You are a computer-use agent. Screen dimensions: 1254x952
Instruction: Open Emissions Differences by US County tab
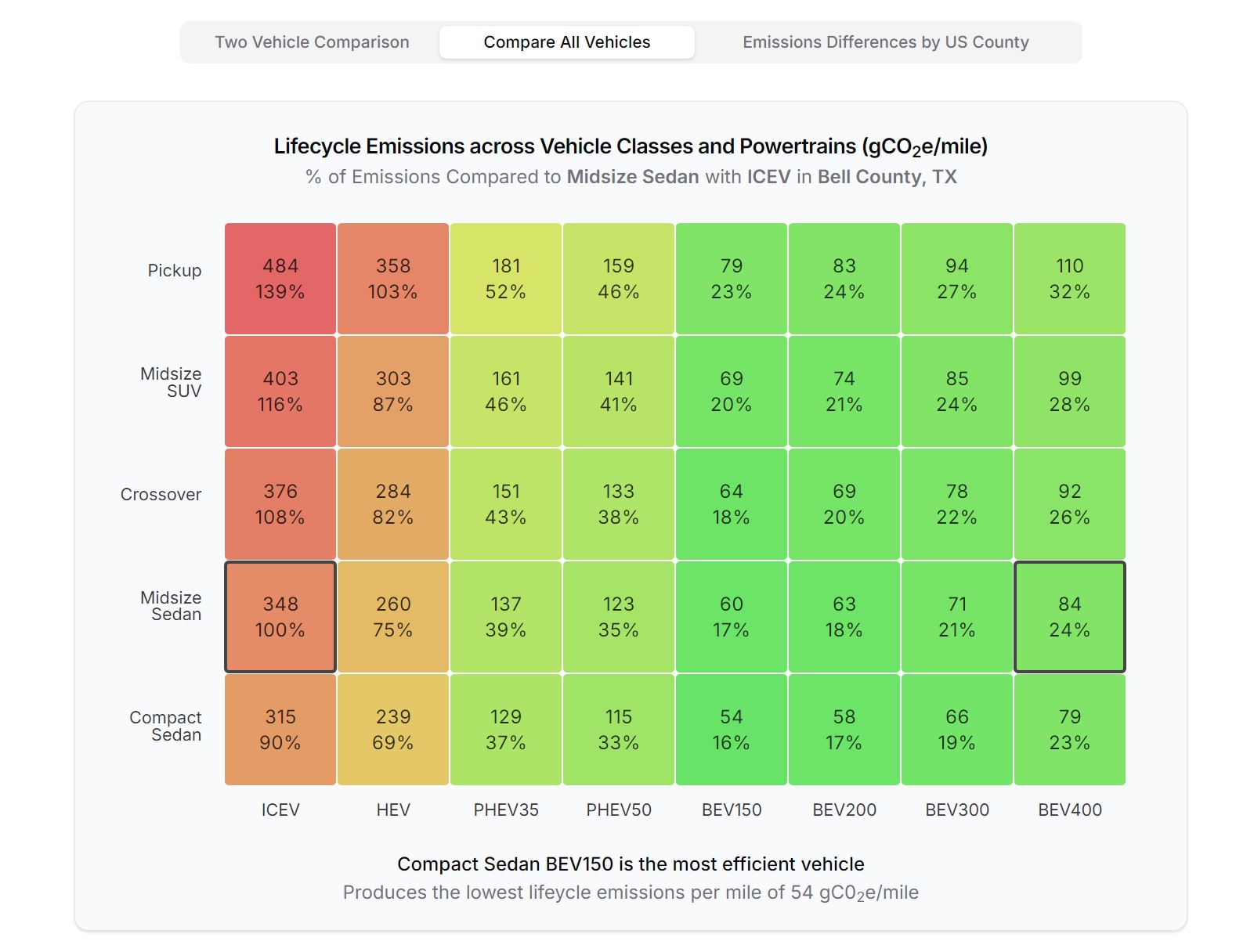[886, 42]
